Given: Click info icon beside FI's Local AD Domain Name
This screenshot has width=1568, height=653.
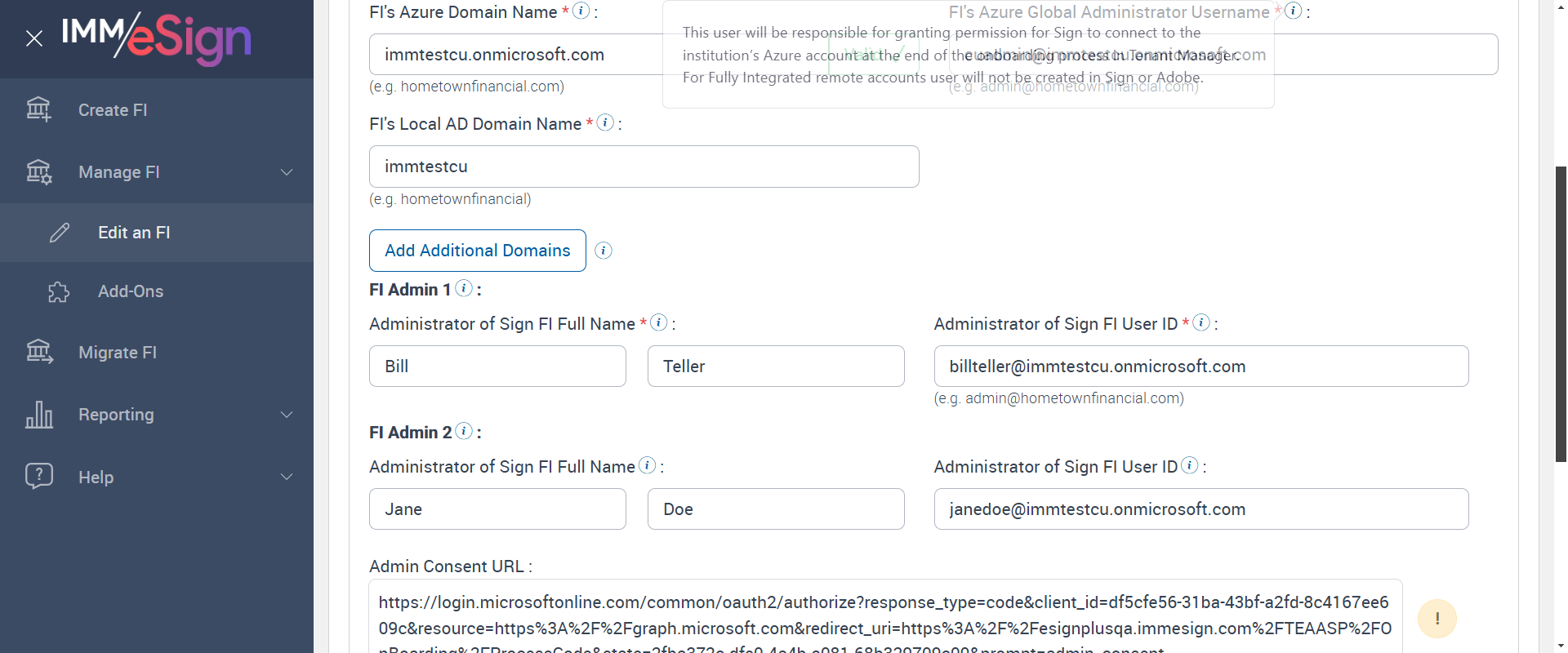Looking at the screenshot, I should 605,122.
